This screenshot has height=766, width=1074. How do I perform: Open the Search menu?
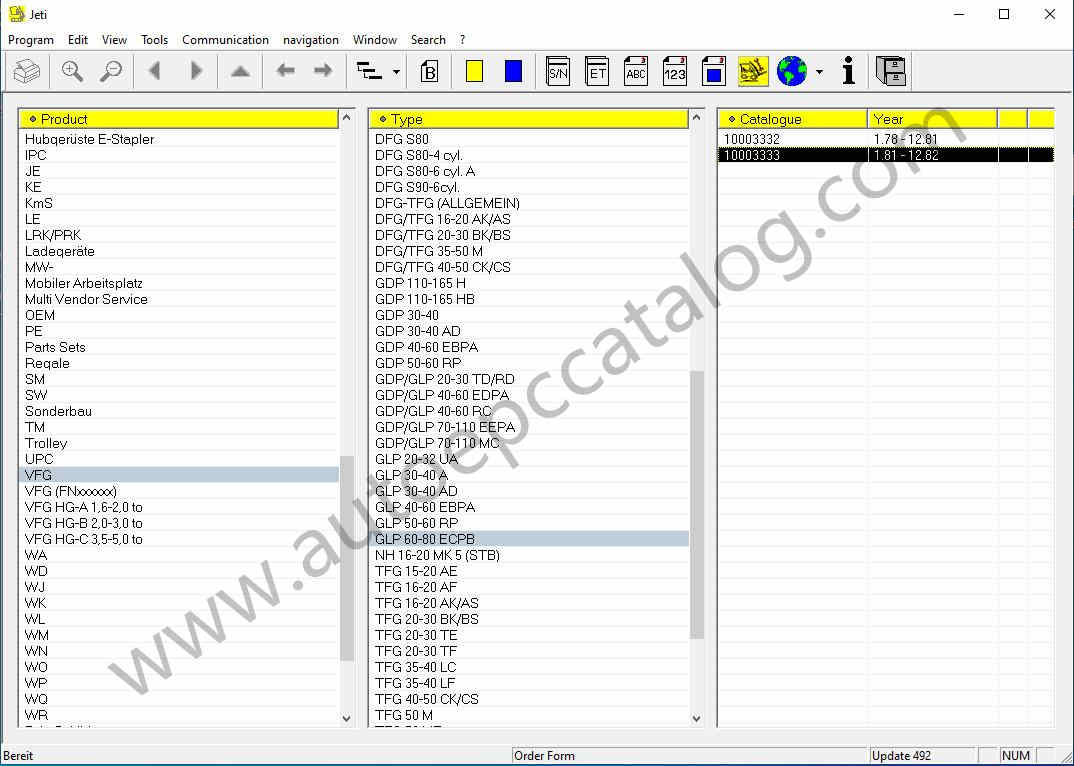click(428, 40)
